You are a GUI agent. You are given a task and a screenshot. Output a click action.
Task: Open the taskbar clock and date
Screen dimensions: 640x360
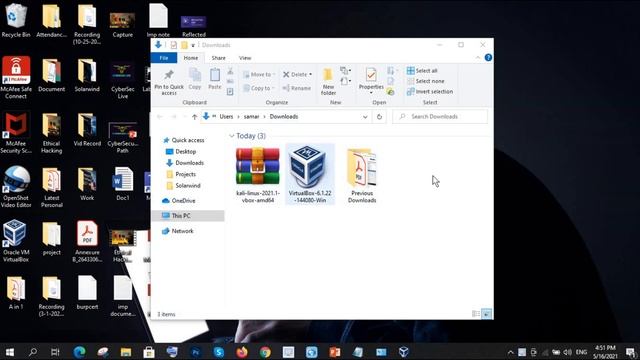coord(605,352)
